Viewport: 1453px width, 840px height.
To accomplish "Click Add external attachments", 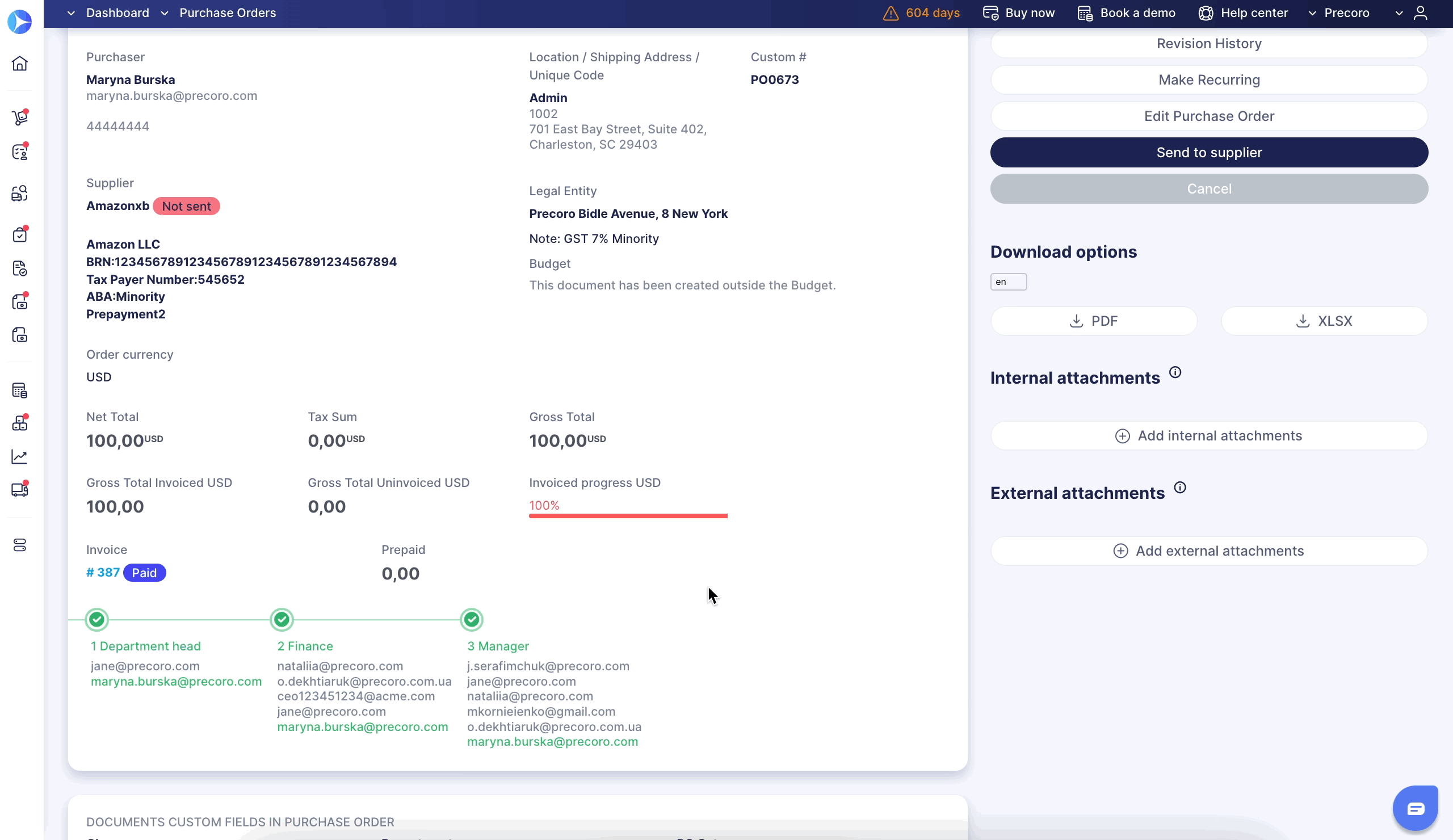I will coord(1209,551).
